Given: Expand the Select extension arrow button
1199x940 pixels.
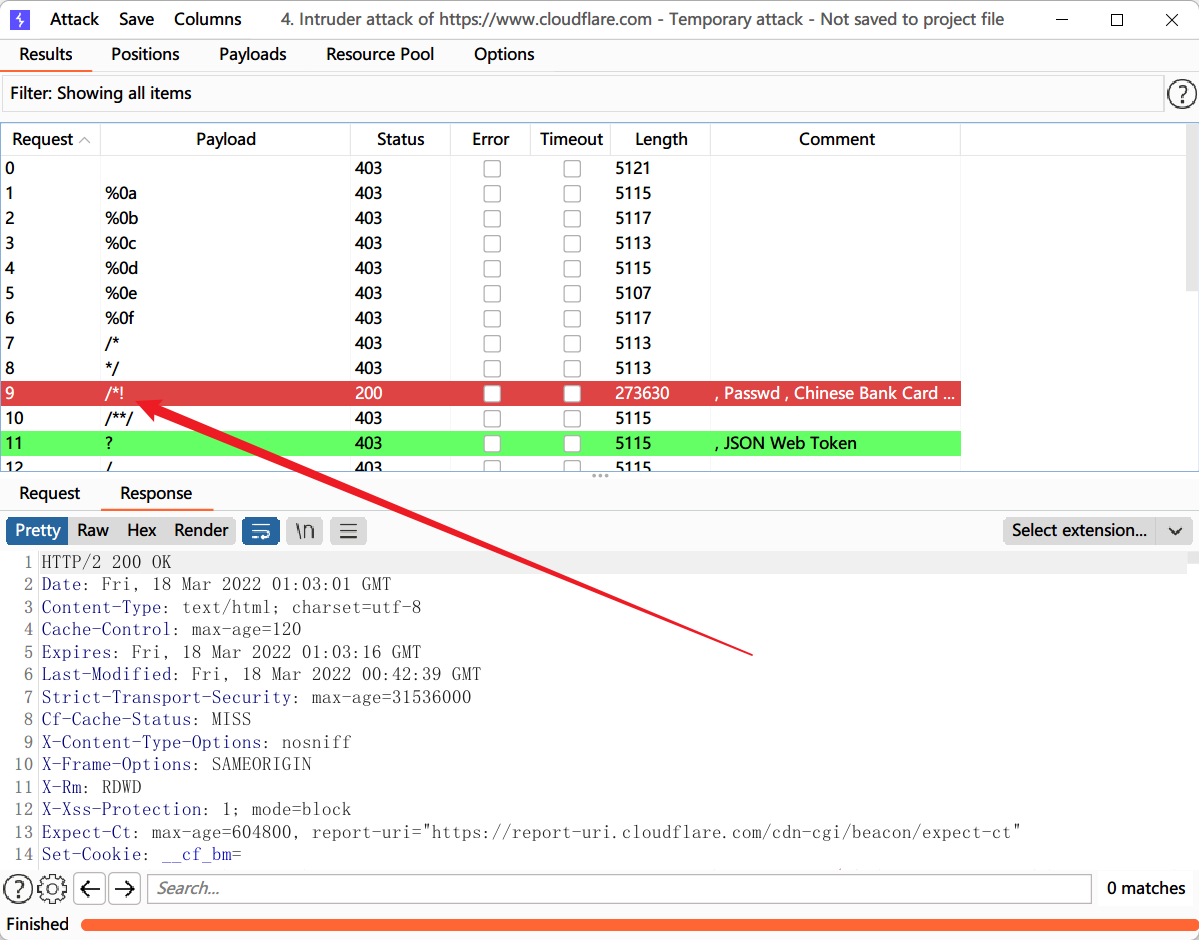Looking at the screenshot, I should pos(1175,531).
